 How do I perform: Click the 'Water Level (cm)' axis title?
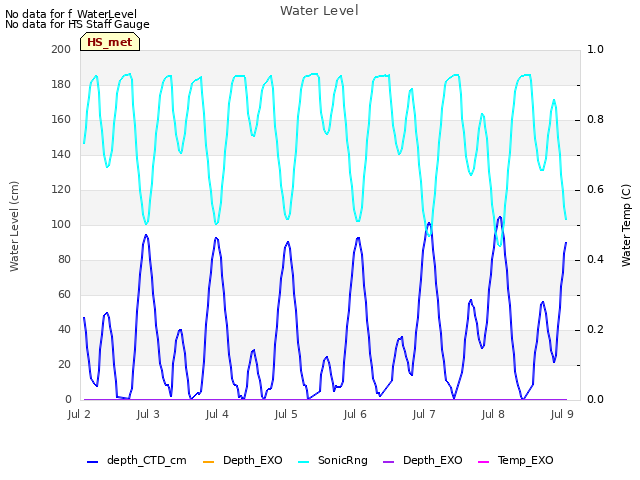[x=14, y=227]
